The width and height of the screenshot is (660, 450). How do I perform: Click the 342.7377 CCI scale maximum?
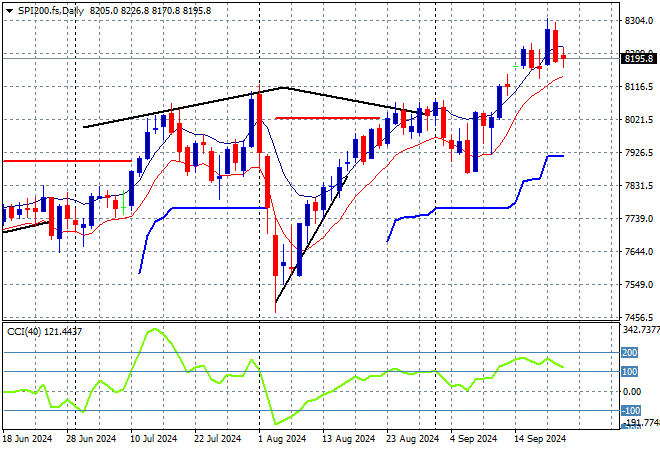pyautogui.click(x=641, y=330)
